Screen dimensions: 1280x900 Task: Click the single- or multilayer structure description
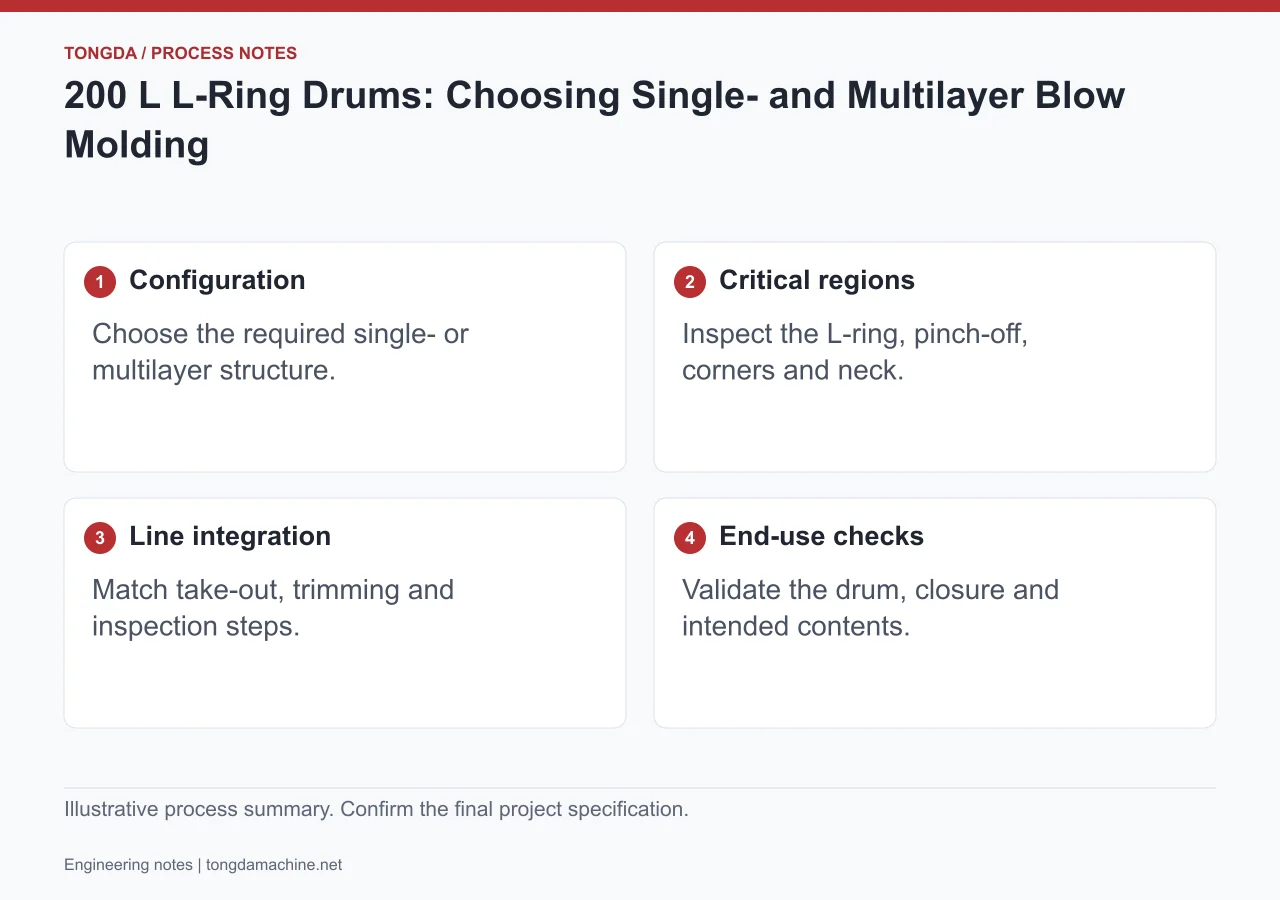pos(280,352)
